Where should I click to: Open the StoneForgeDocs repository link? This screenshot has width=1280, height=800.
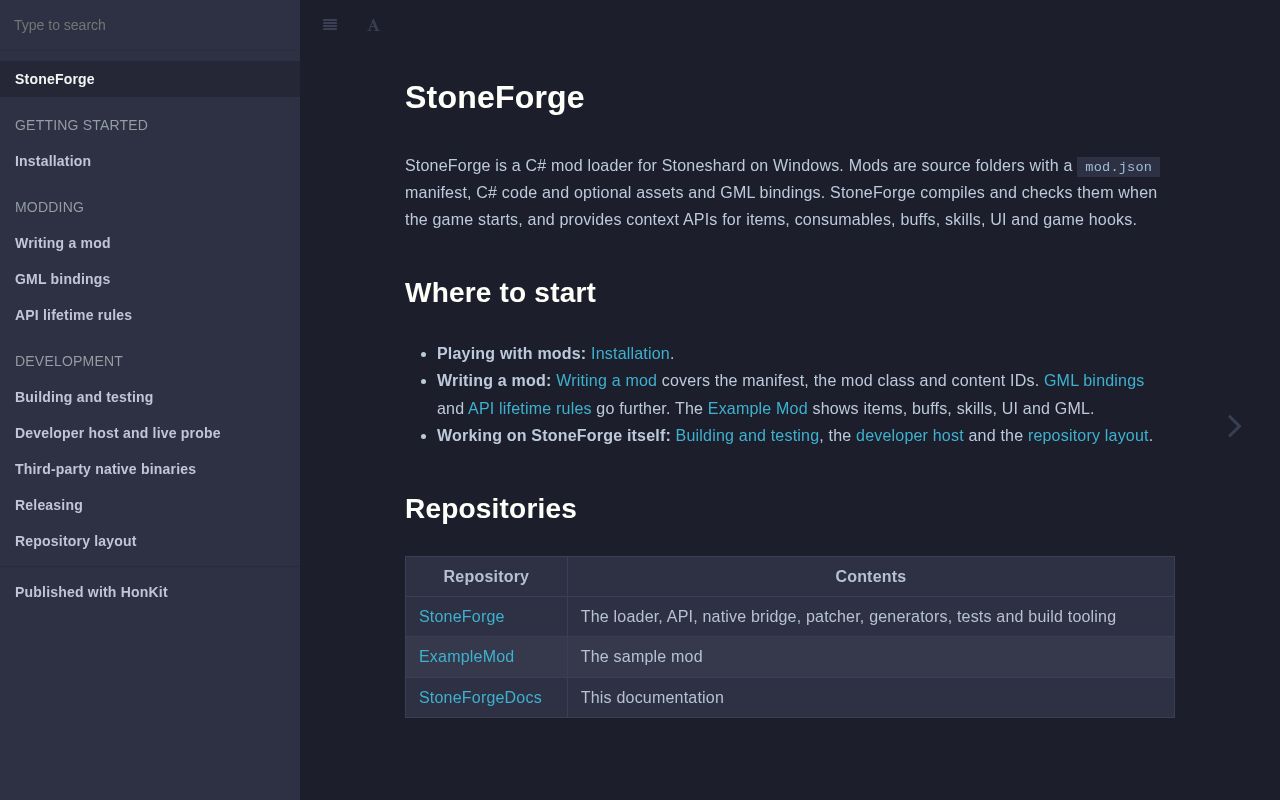click(x=480, y=698)
